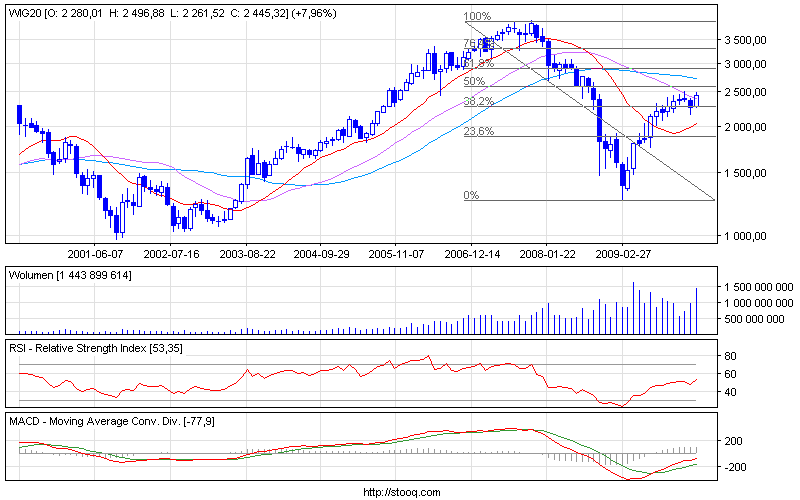Click the Wolumen panel label

70,276
